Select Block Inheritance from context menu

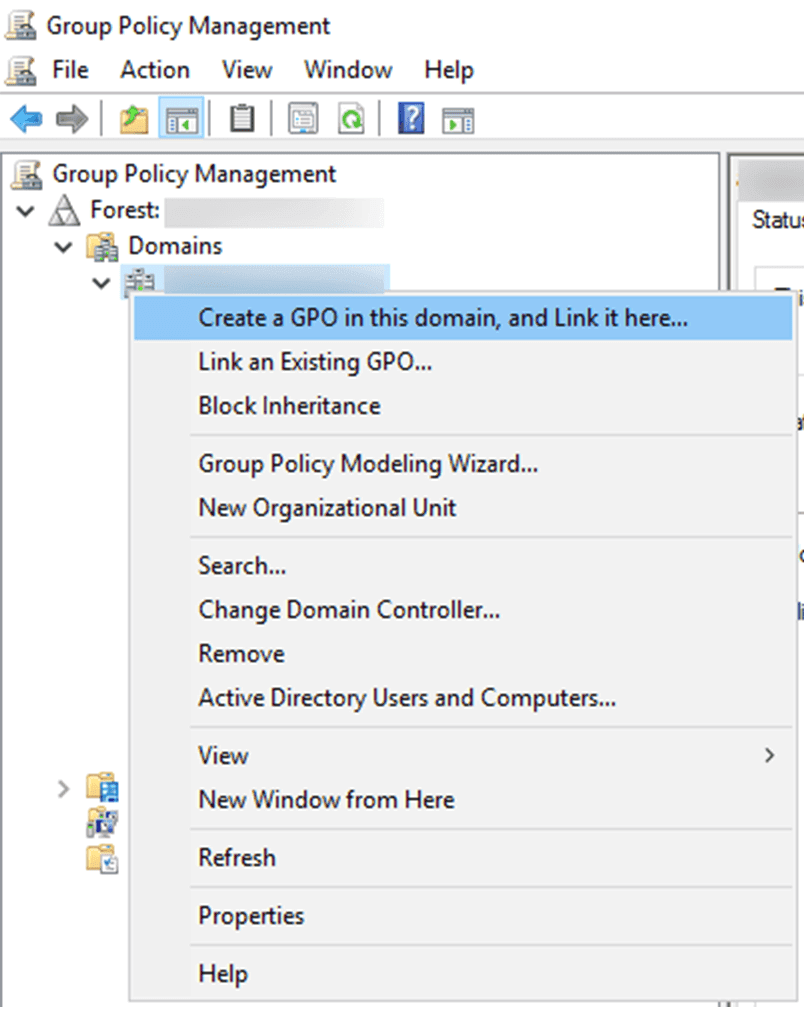(287, 406)
